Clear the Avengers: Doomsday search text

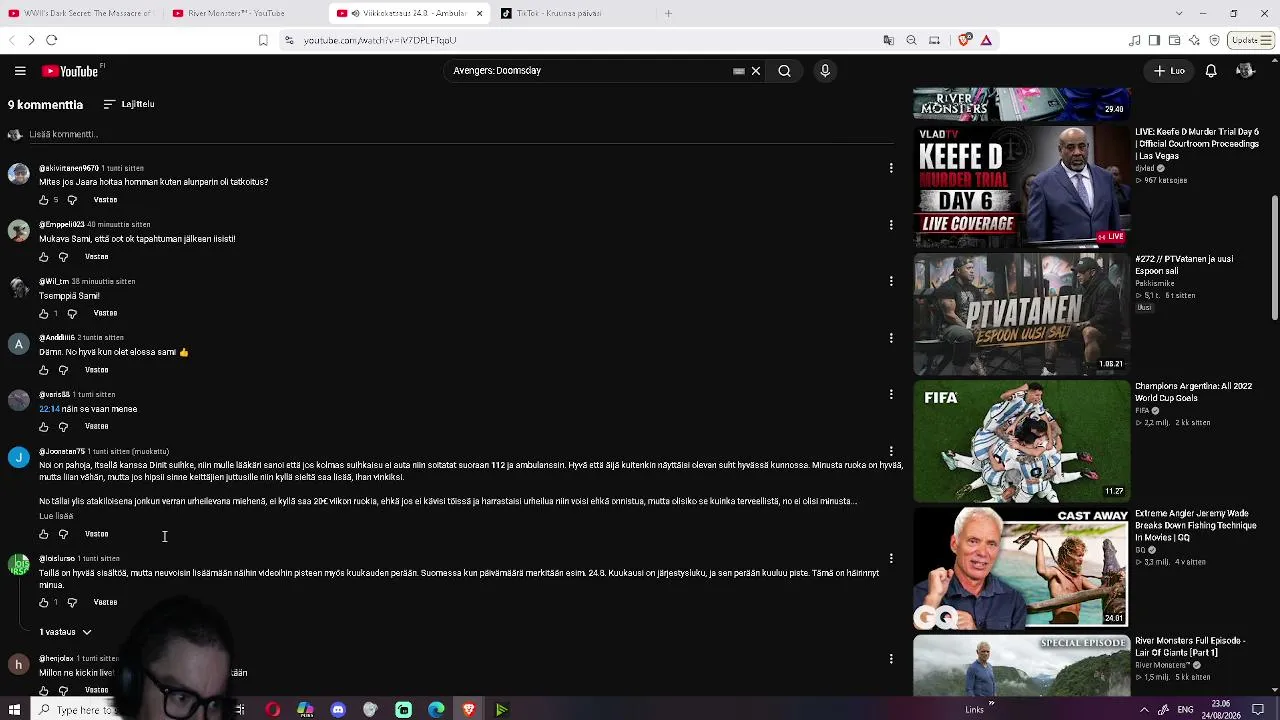click(756, 71)
